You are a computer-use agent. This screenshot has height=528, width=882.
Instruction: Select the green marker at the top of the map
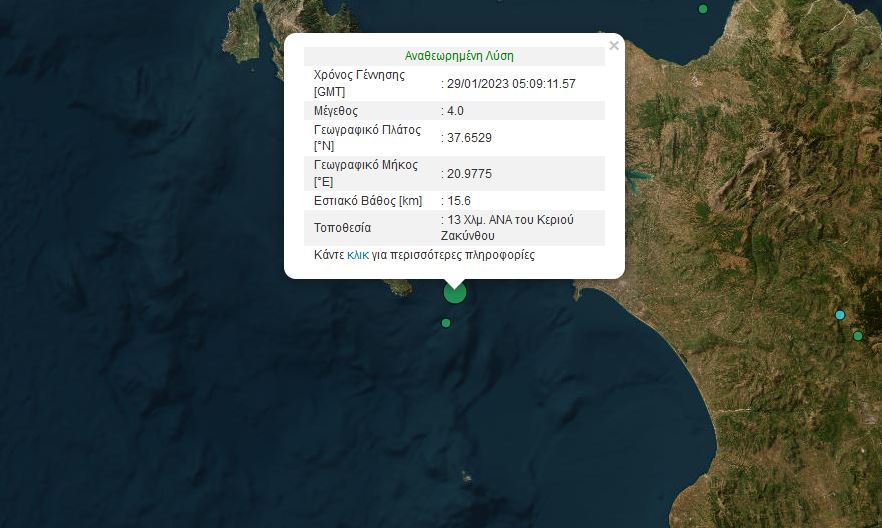click(703, 9)
